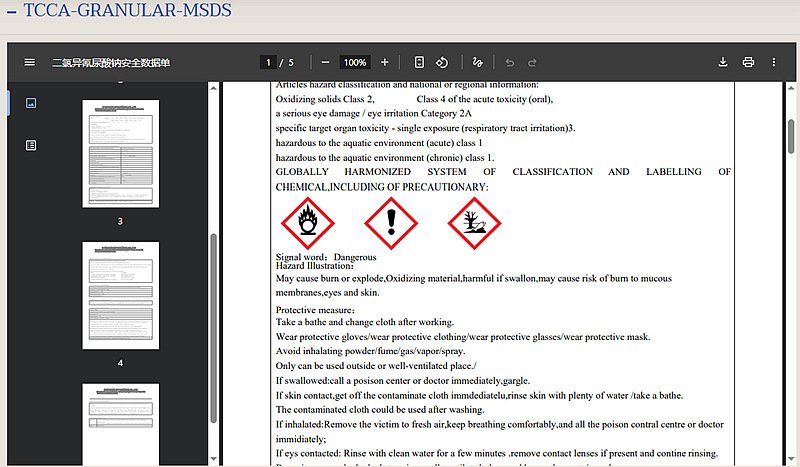Switch to thumbnail view in sidebar

pyautogui.click(x=31, y=103)
